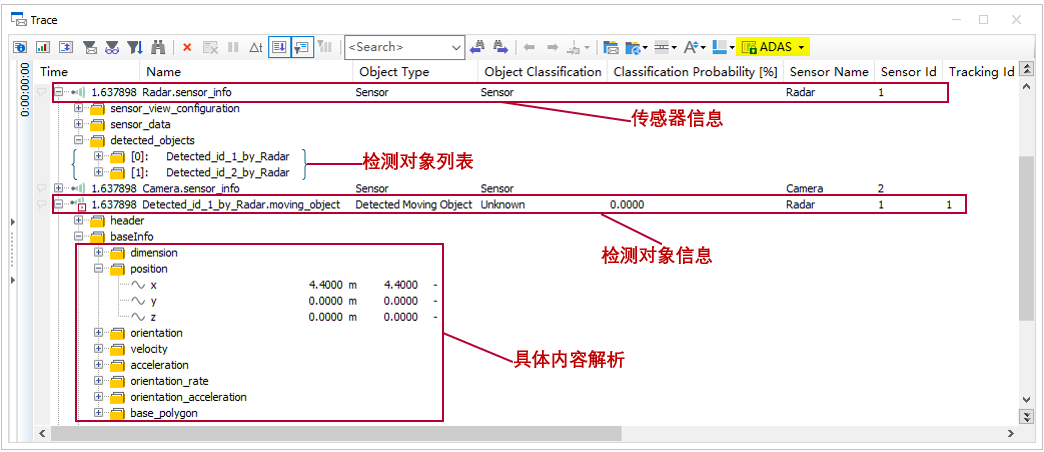Click the folder-with-globe toolbar icon
The image size is (1044, 452).
click(x=633, y=47)
